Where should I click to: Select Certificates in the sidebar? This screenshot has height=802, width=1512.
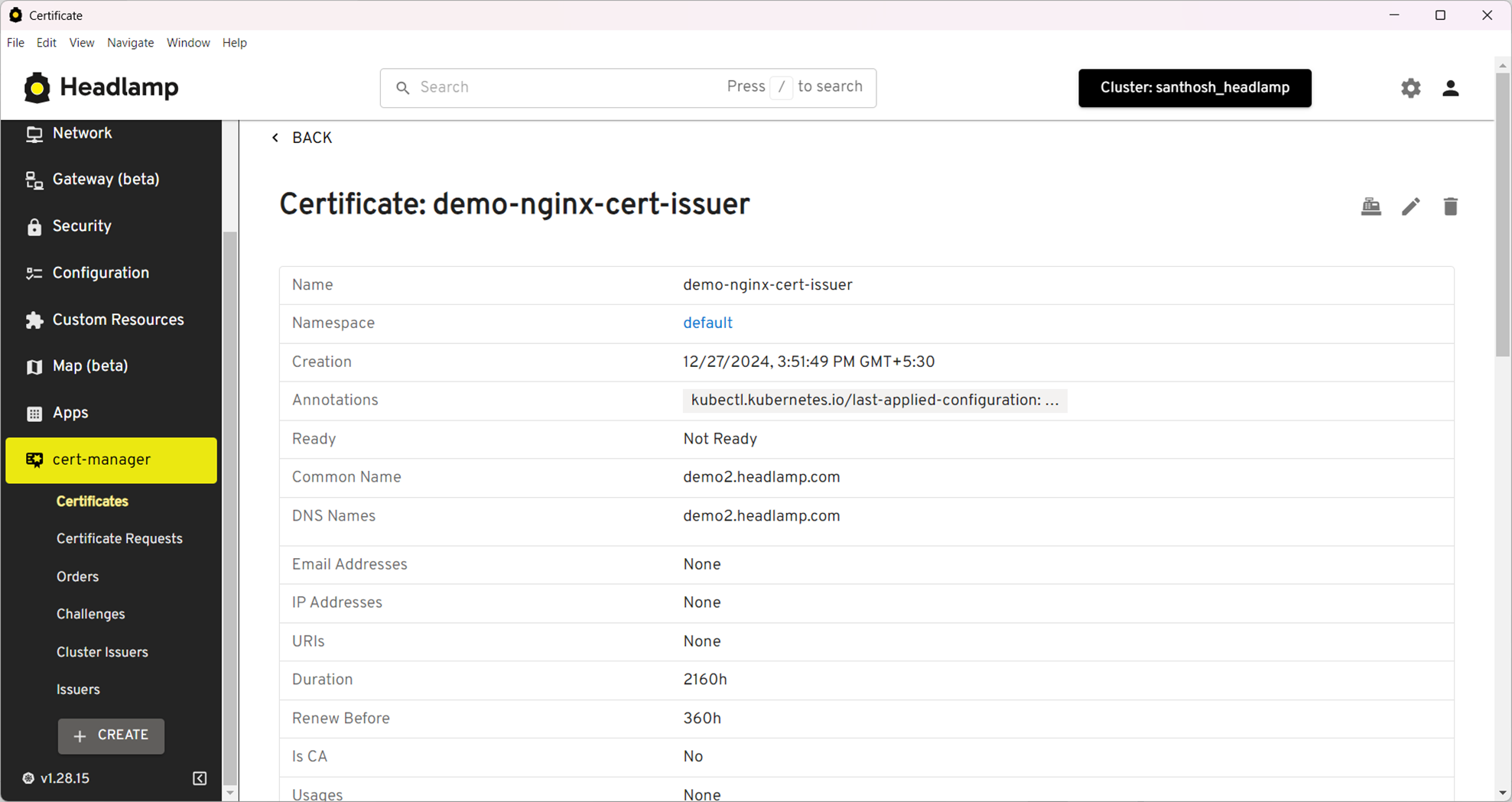pyautogui.click(x=93, y=502)
